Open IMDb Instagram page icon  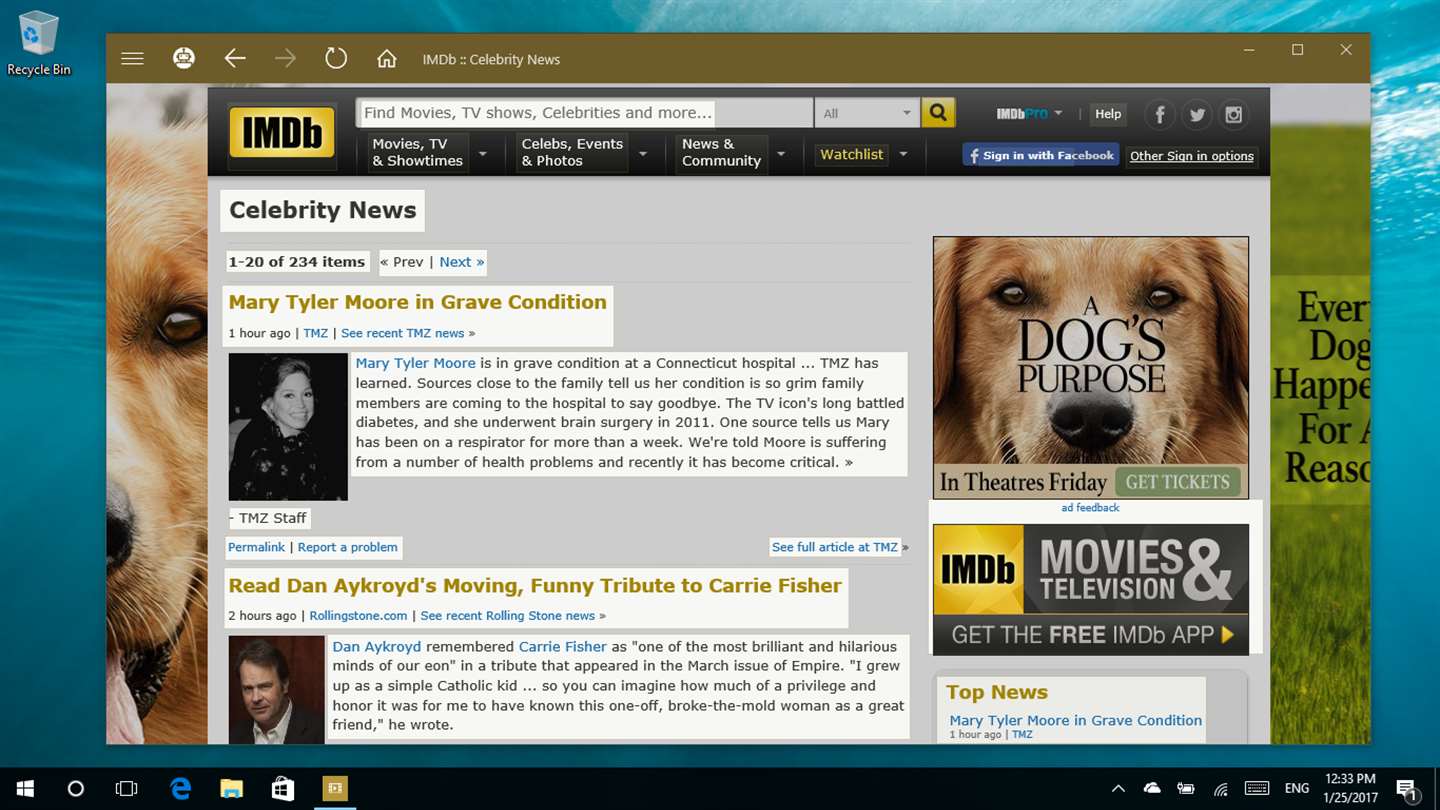pos(1234,114)
